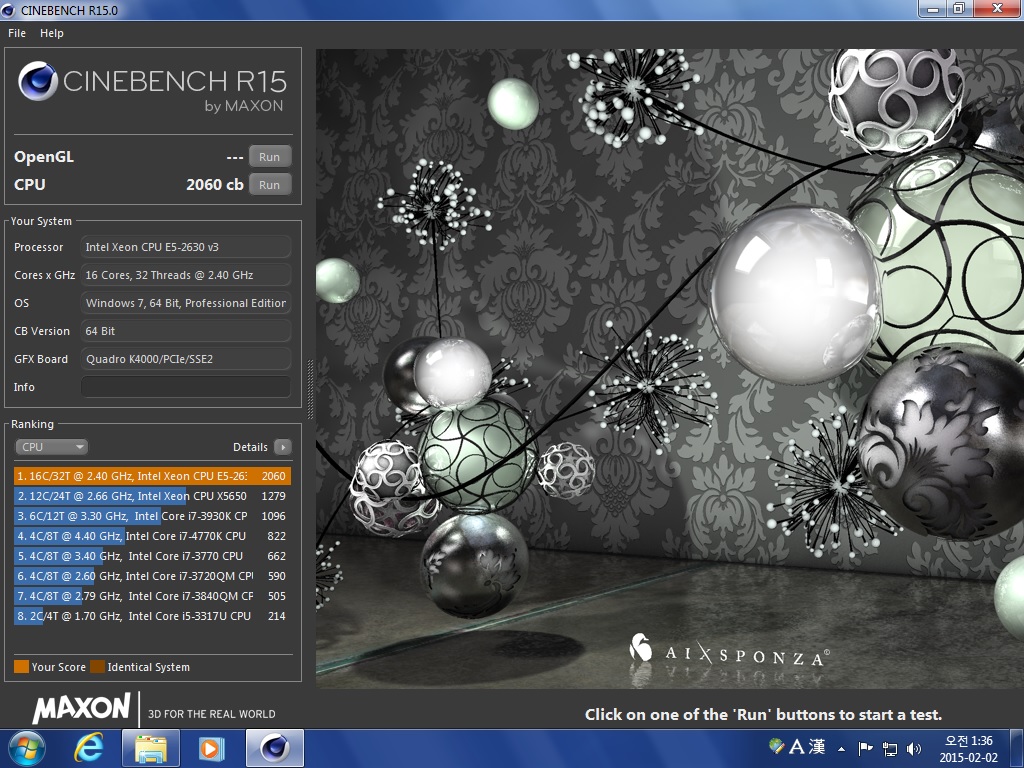Show hidden system tray icons
The width and height of the screenshot is (1024, 768).
point(841,749)
